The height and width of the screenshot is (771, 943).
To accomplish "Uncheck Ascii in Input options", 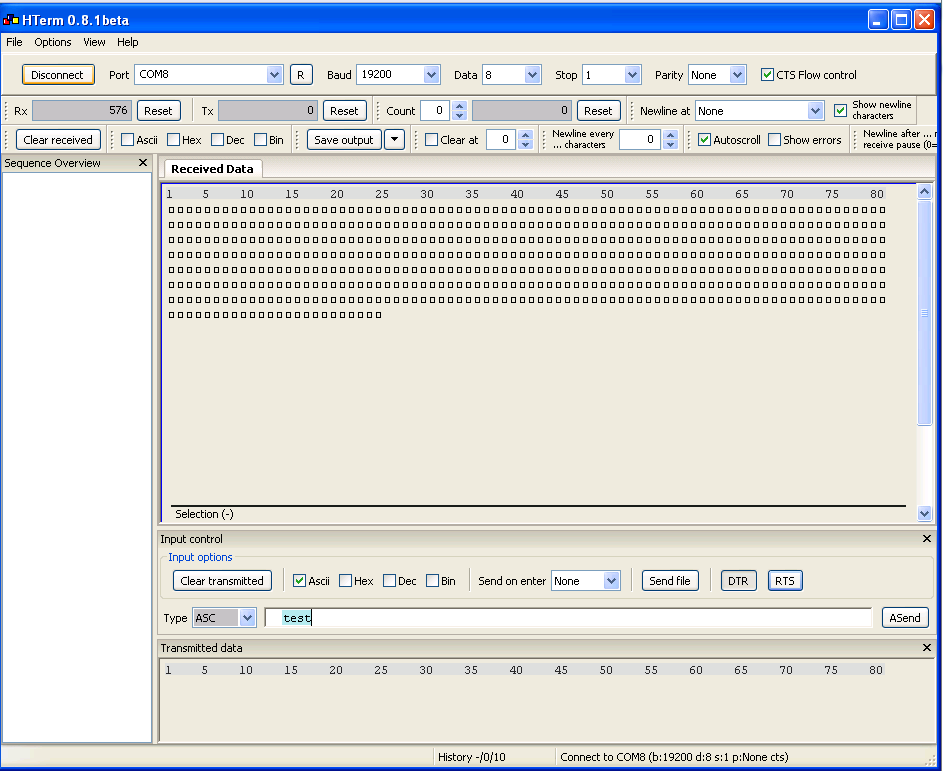I will [x=299, y=580].
